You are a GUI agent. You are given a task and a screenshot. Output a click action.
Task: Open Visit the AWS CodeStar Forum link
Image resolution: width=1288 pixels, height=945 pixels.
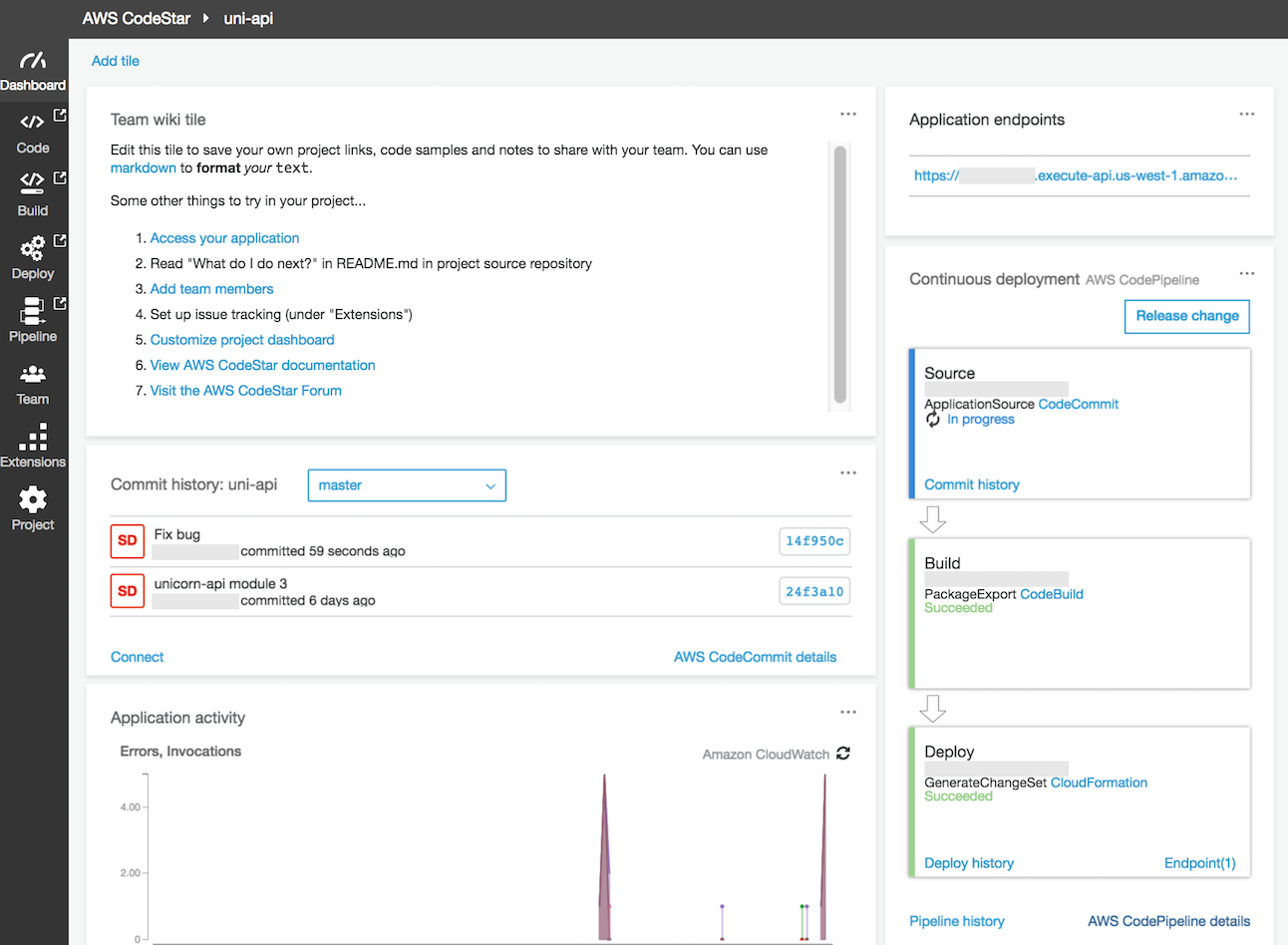click(245, 391)
